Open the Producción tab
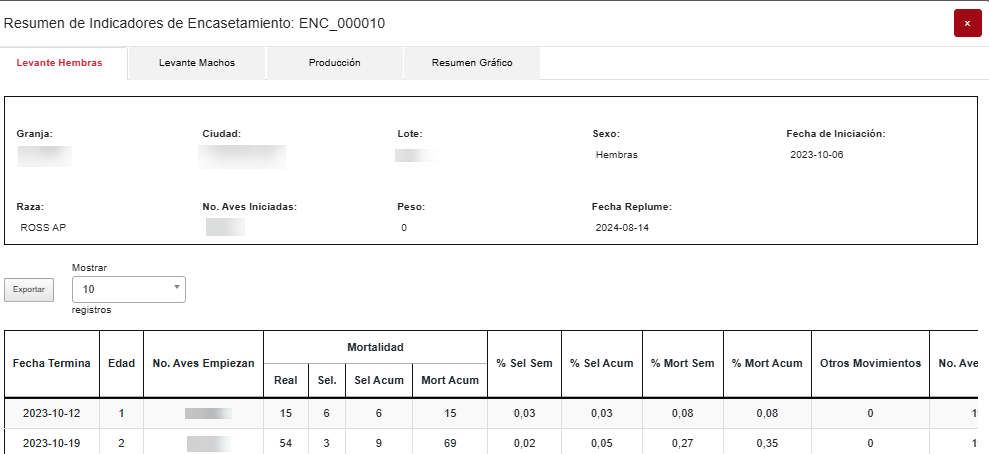This screenshot has width=989, height=454. [x=334, y=63]
